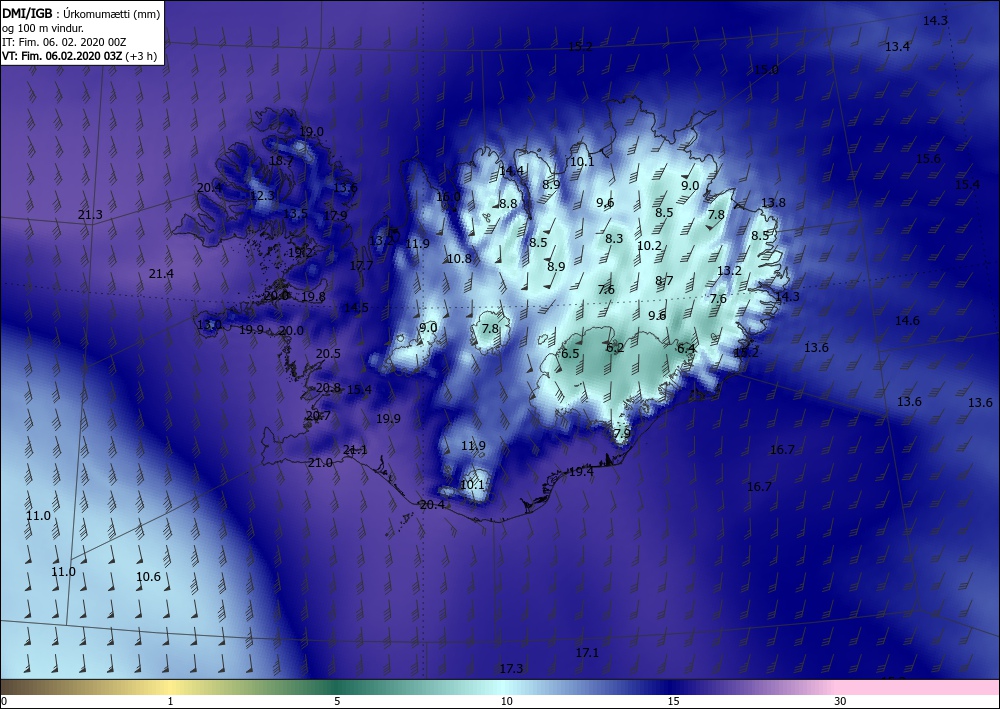This screenshot has width=1000, height=709.
Task: Click the color scale tick label 1
Action: pyautogui.click(x=170, y=701)
